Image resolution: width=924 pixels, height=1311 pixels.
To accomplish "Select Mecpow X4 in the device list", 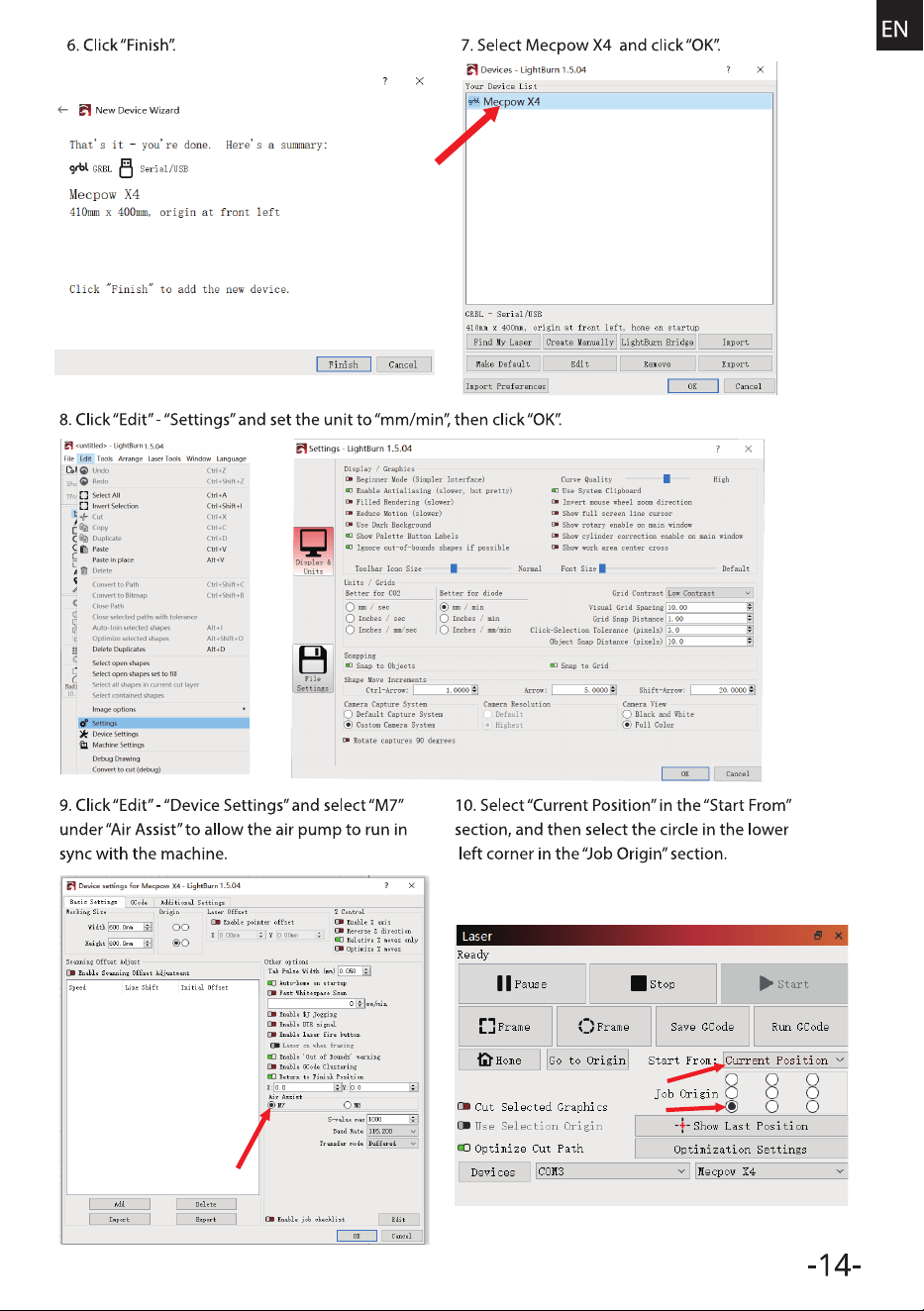I will pos(619,102).
